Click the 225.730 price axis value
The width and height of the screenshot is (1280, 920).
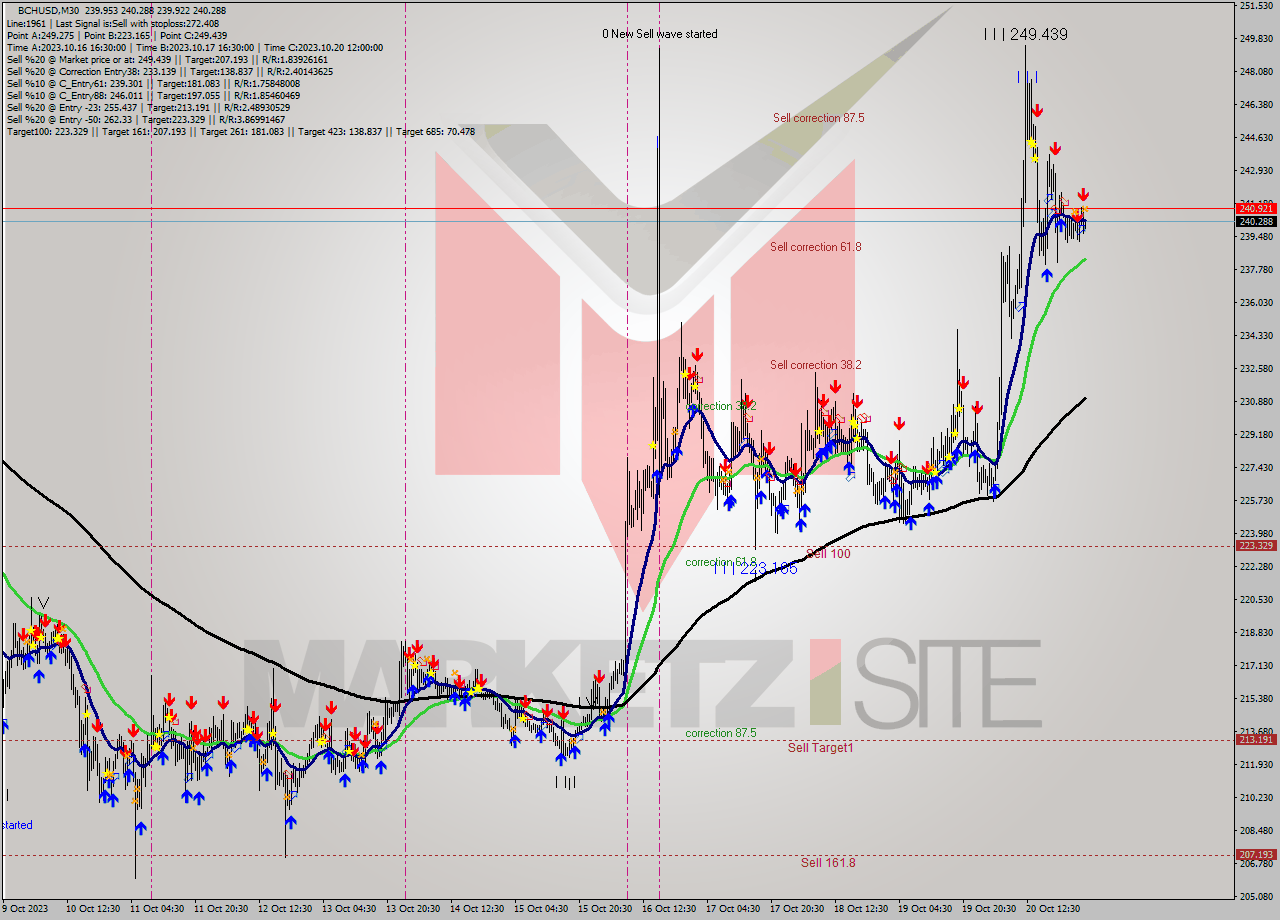pyautogui.click(x=1257, y=501)
